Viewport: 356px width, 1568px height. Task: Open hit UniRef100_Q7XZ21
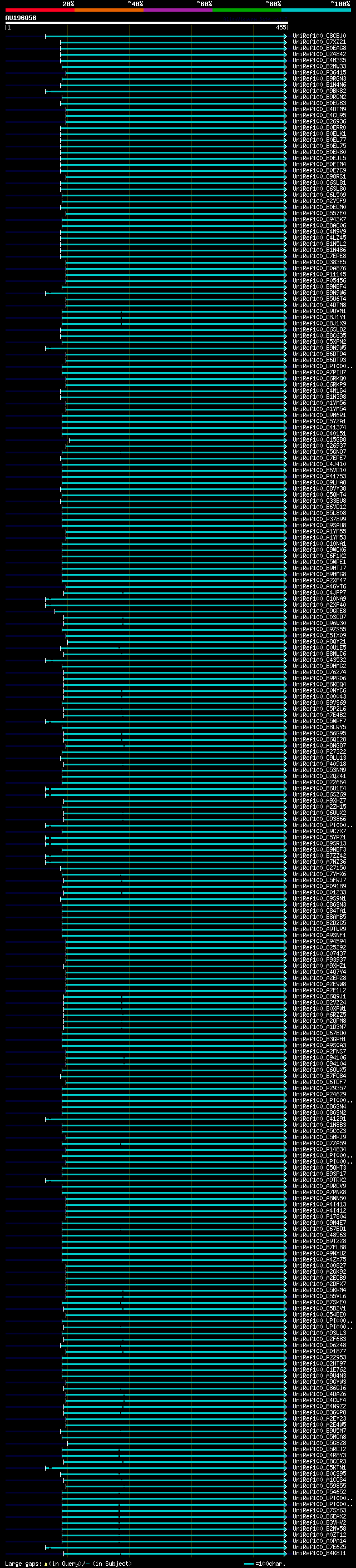click(319, 42)
